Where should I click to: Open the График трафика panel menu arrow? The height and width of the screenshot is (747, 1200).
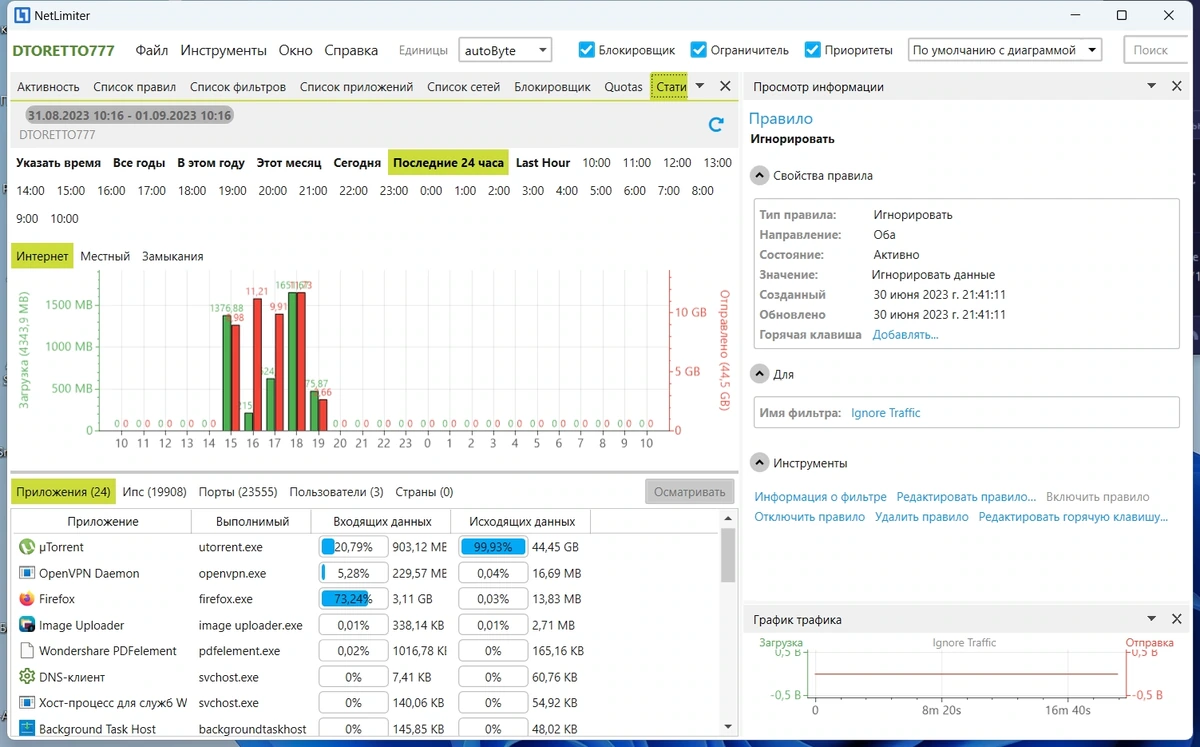point(1151,620)
